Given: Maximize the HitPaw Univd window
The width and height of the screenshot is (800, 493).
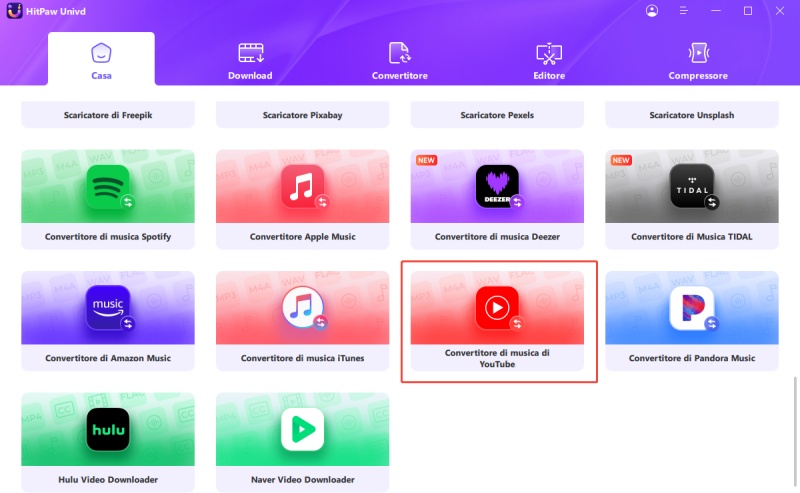Looking at the screenshot, I should [x=747, y=11].
